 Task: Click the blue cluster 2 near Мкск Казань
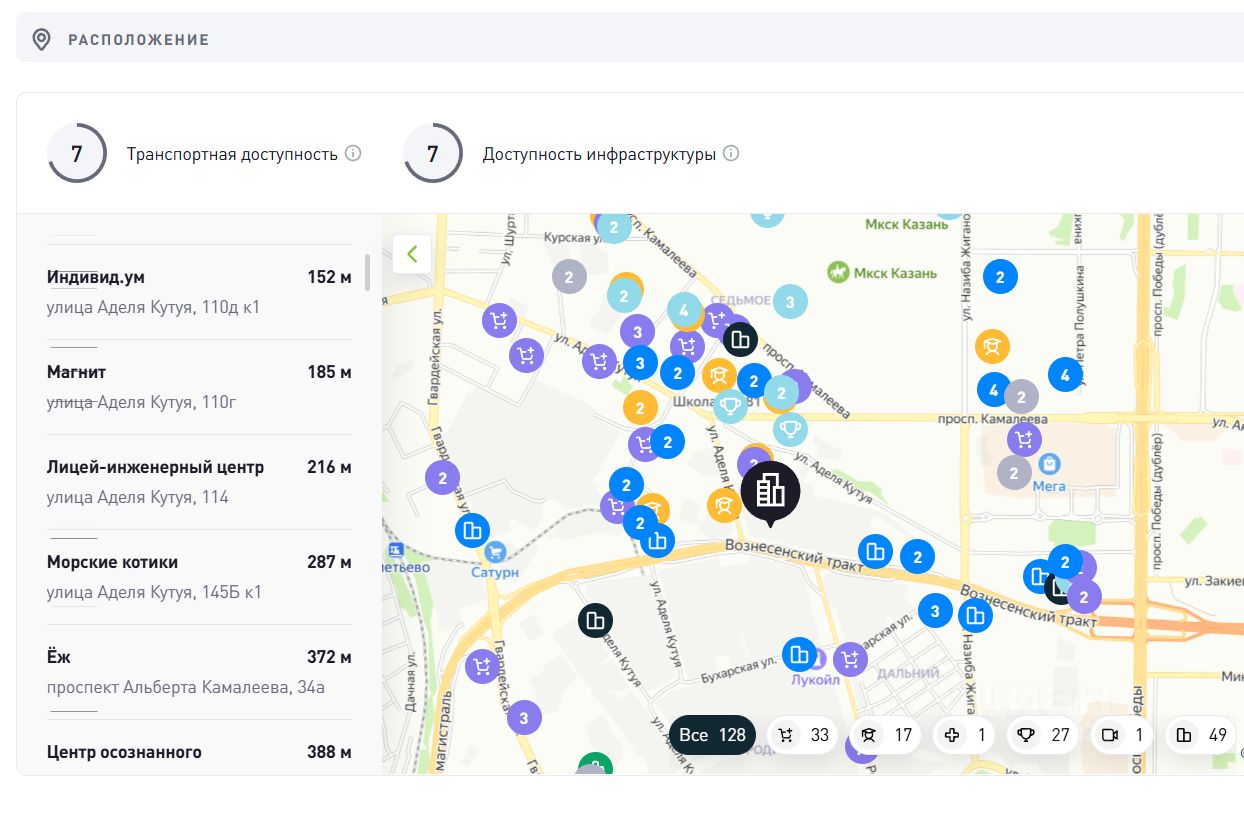[x=1000, y=276]
